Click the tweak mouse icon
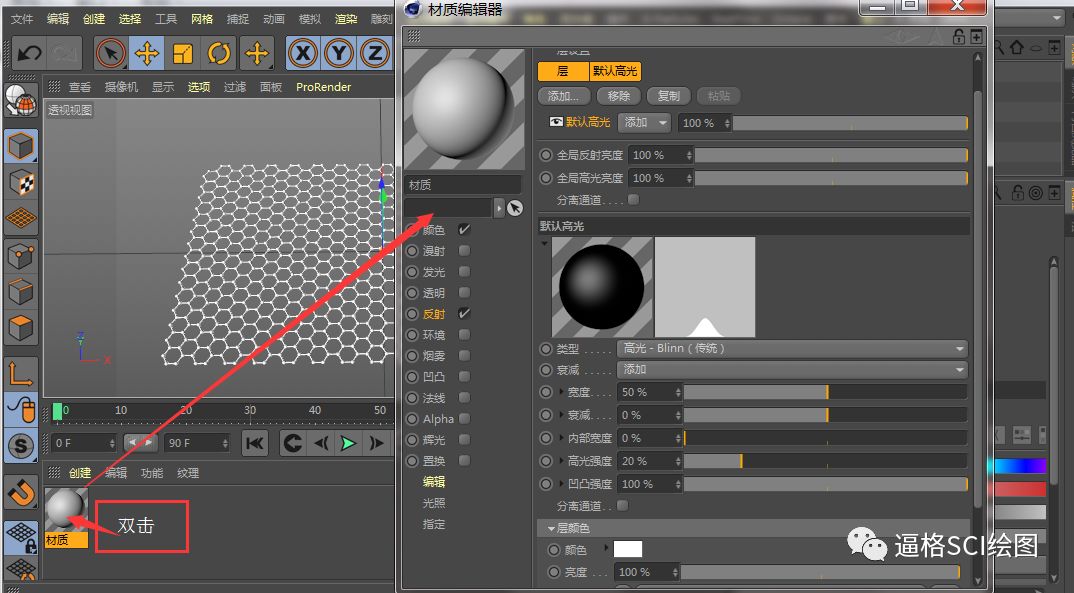 21,409
